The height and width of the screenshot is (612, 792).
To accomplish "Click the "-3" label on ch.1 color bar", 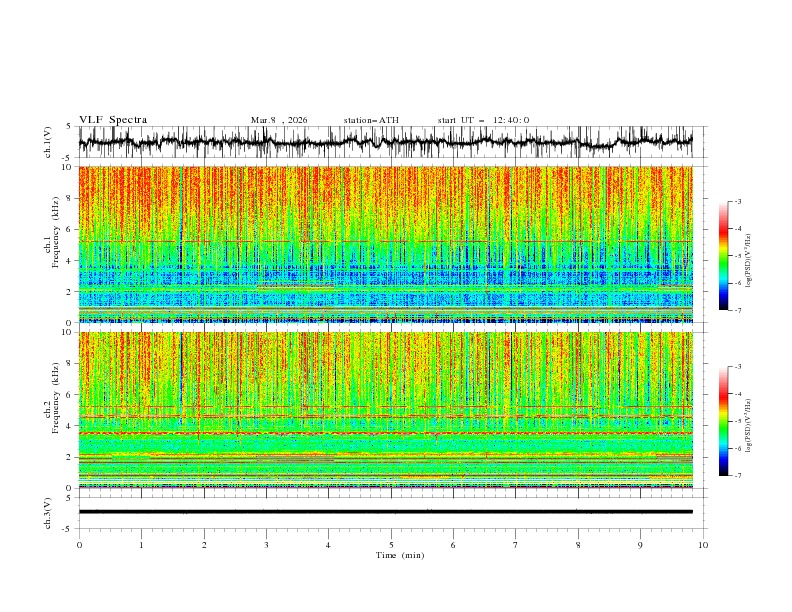I will (x=738, y=201).
